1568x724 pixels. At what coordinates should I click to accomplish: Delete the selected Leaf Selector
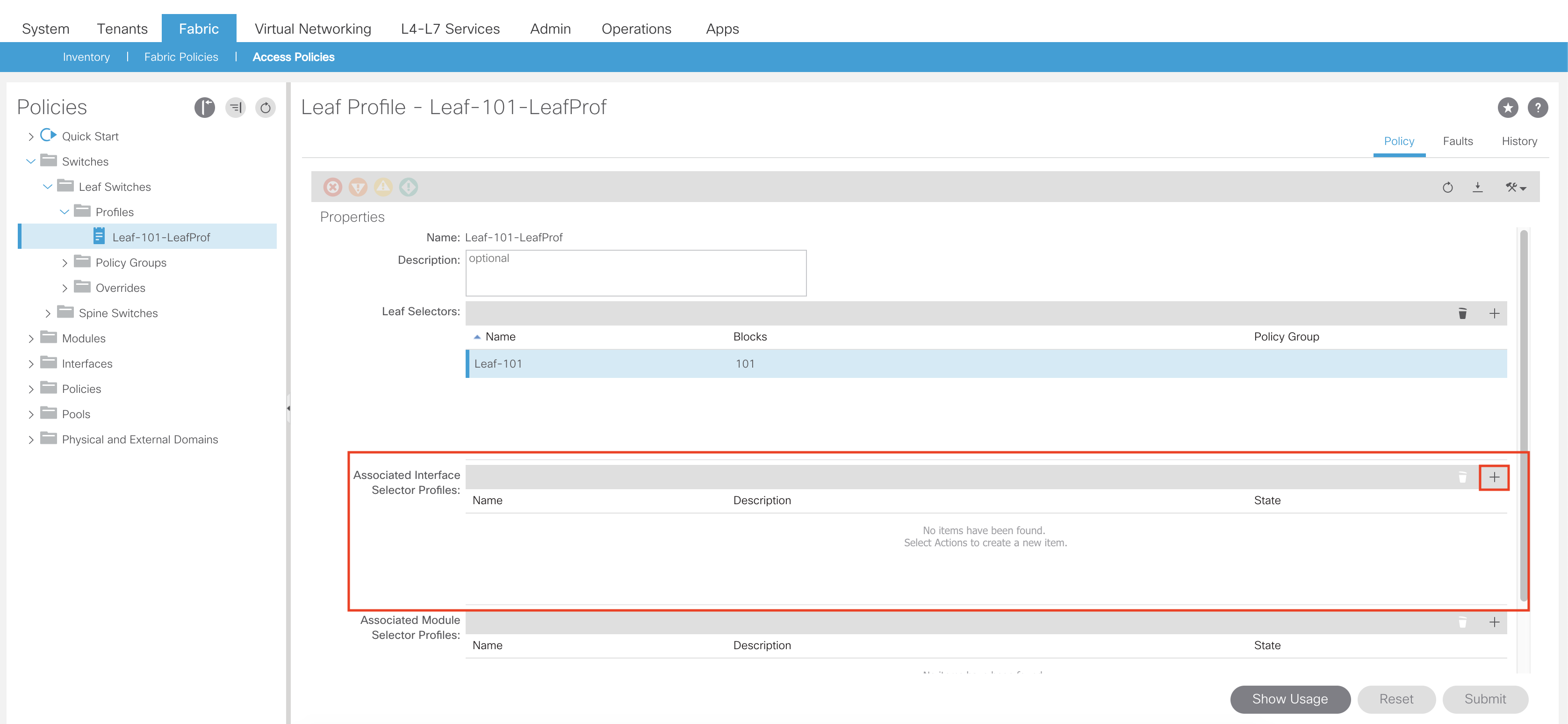[1462, 313]
